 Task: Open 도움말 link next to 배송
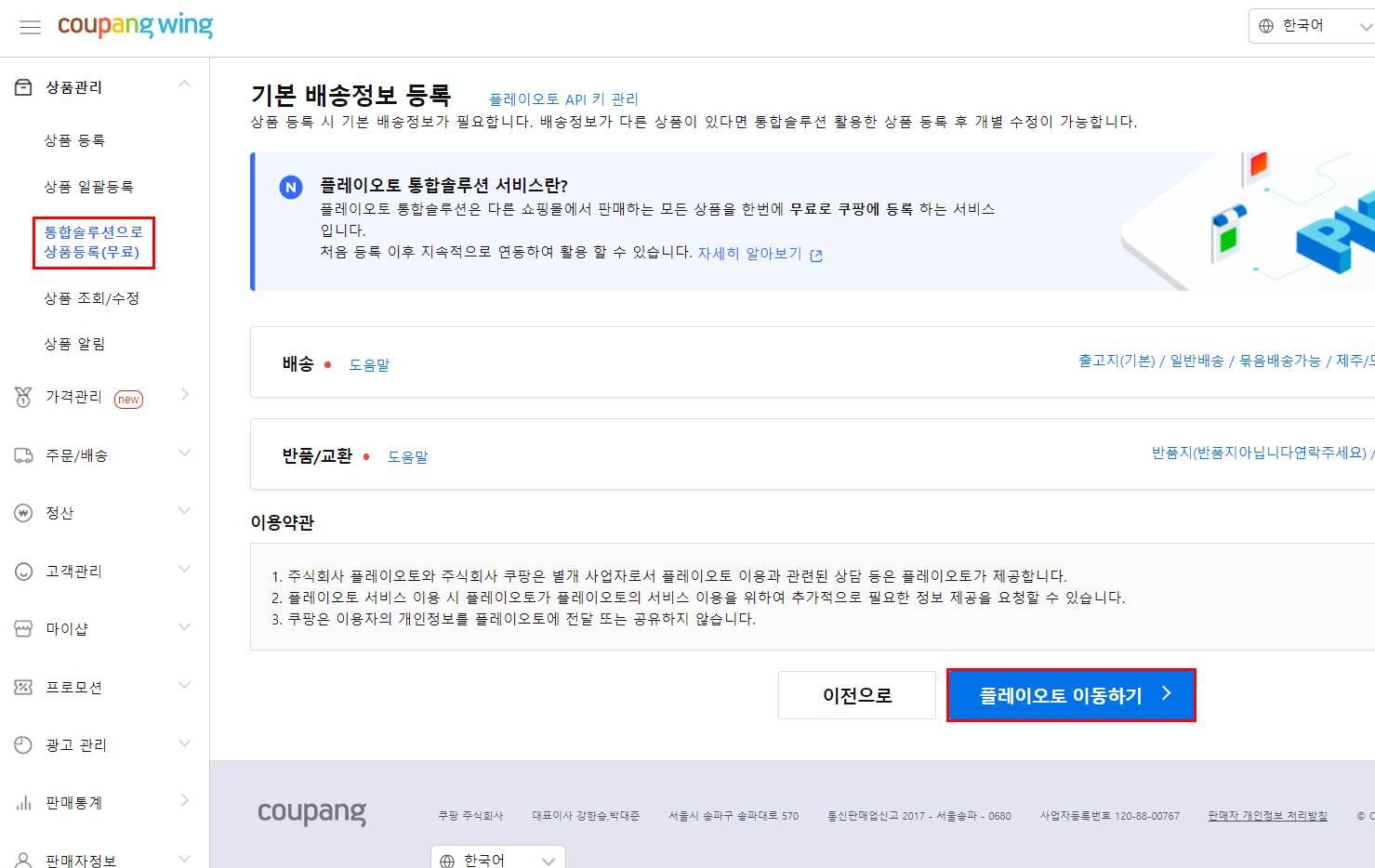tap(369, 365)
